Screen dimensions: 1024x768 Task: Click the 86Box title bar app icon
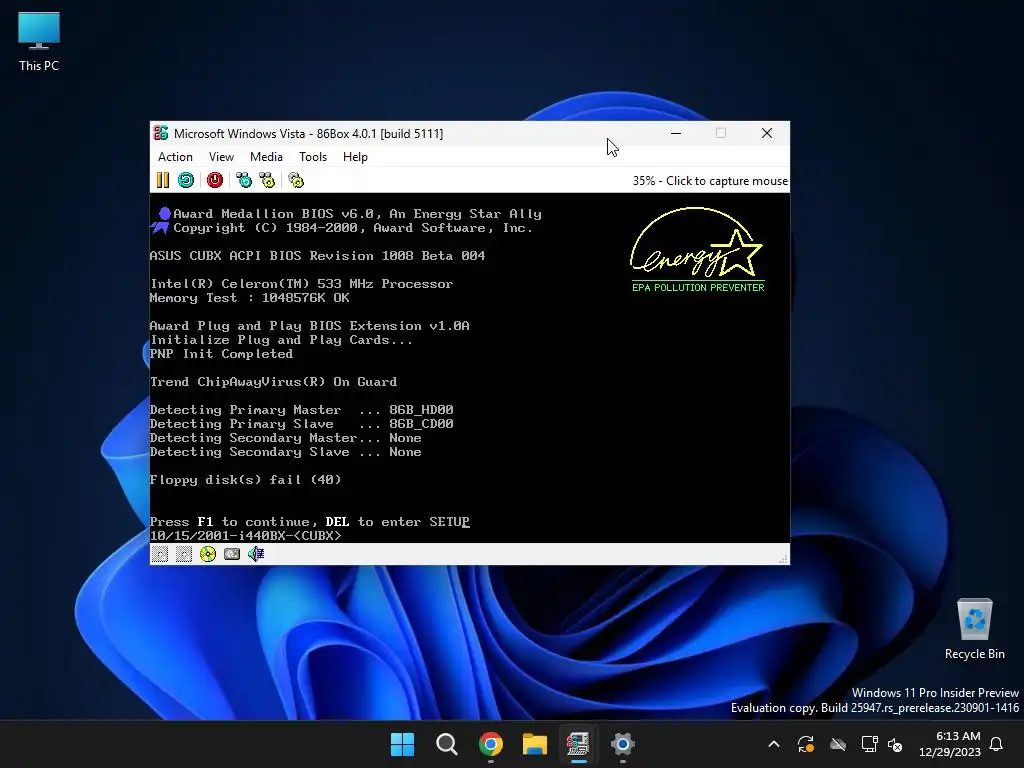tap(161, 133)
